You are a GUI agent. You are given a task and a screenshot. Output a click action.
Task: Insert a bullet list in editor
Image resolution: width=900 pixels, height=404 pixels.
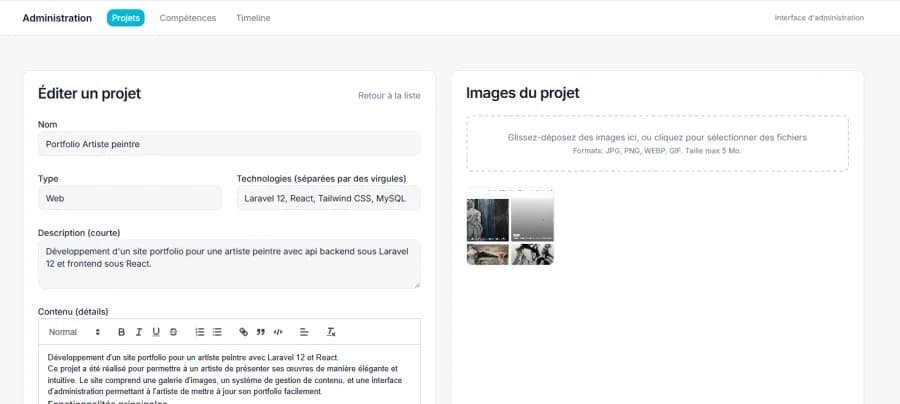pyautogui.click(x=217, y=331)
